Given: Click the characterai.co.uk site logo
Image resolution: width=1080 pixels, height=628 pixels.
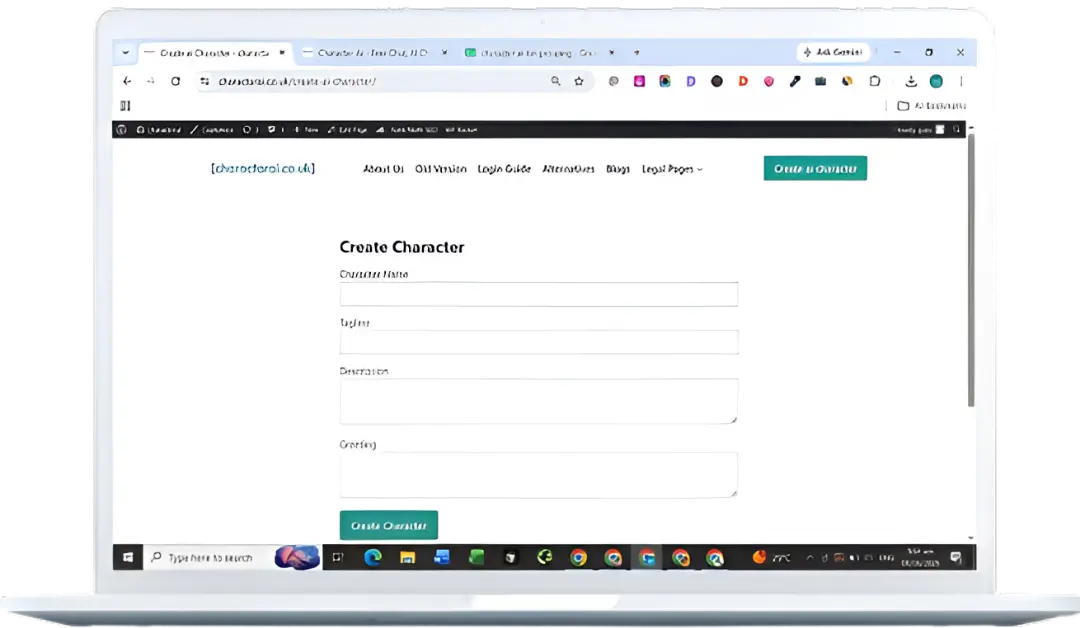Looking at the screenshot, I should point(263,168).
